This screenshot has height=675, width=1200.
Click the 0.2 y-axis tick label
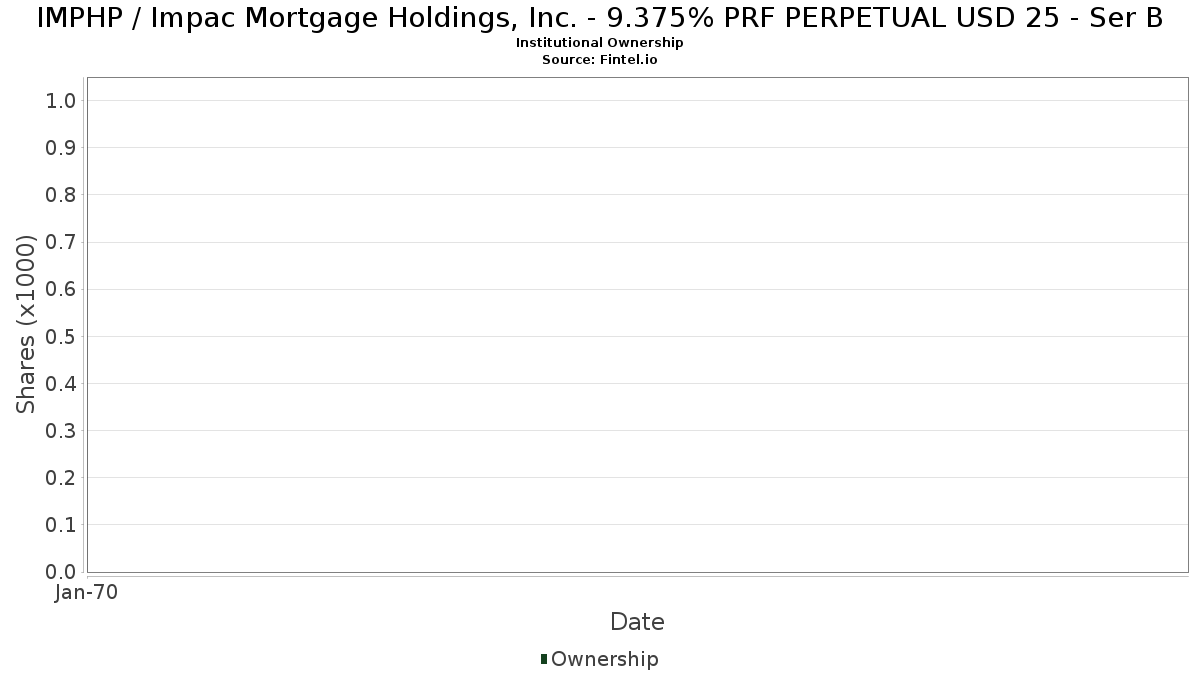pyautogui.click(x=61, y=477)
